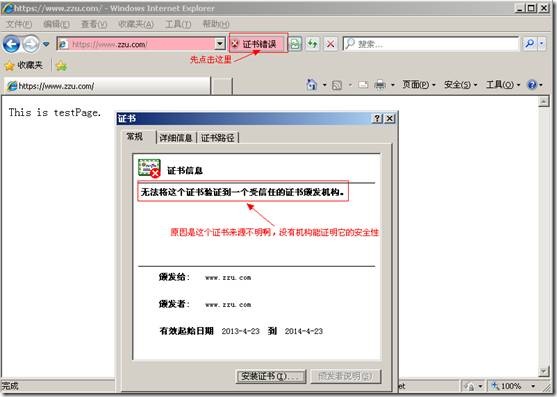The height and width of the screenshot is (397, 557).
Task: Click the page scrollbar up arrow
Action: pyautogui.click(x=544, y=102)
